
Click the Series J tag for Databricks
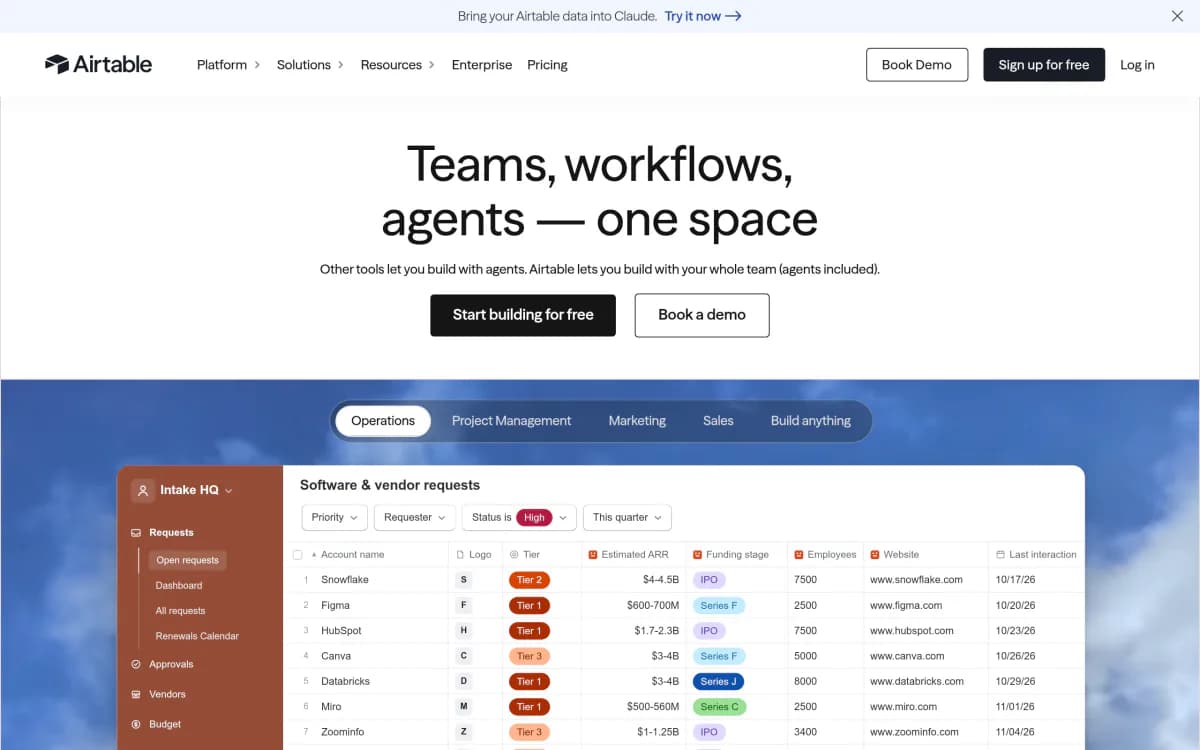click(x=718, y=681)
